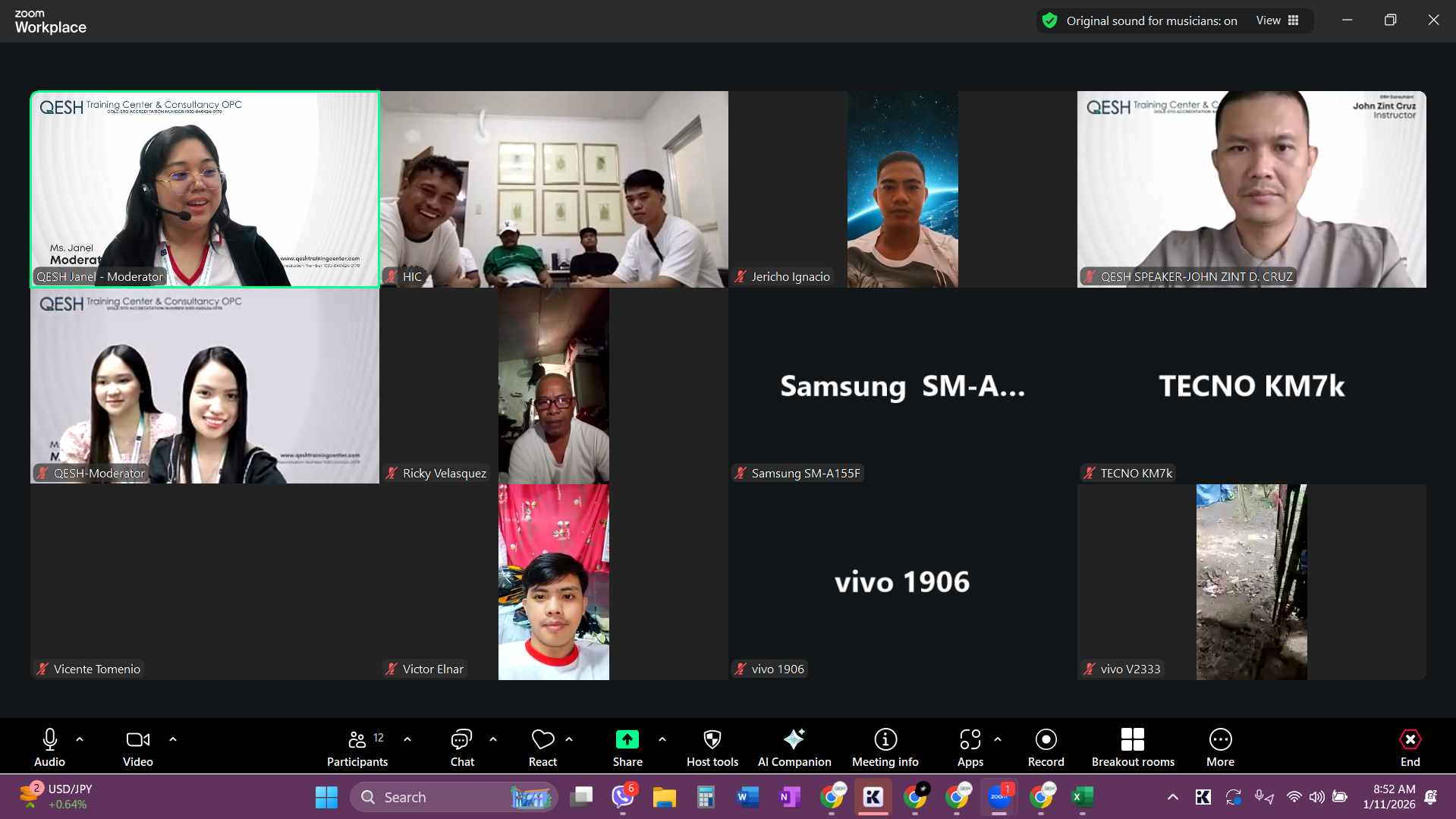Expand share options arrow beside Share
This screenshot has height=819, width=1456.
pyautogui.click(x=662, y=739)
